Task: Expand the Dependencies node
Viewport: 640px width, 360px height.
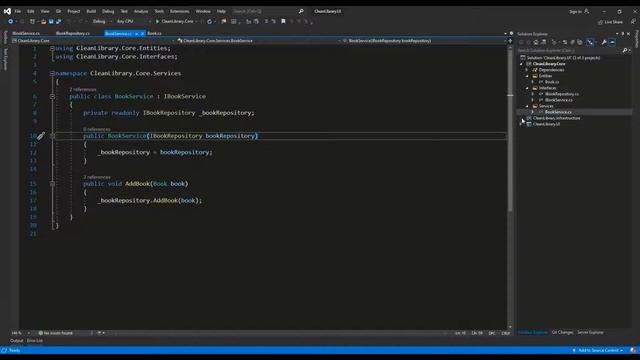Action: [x=527, y=70]
